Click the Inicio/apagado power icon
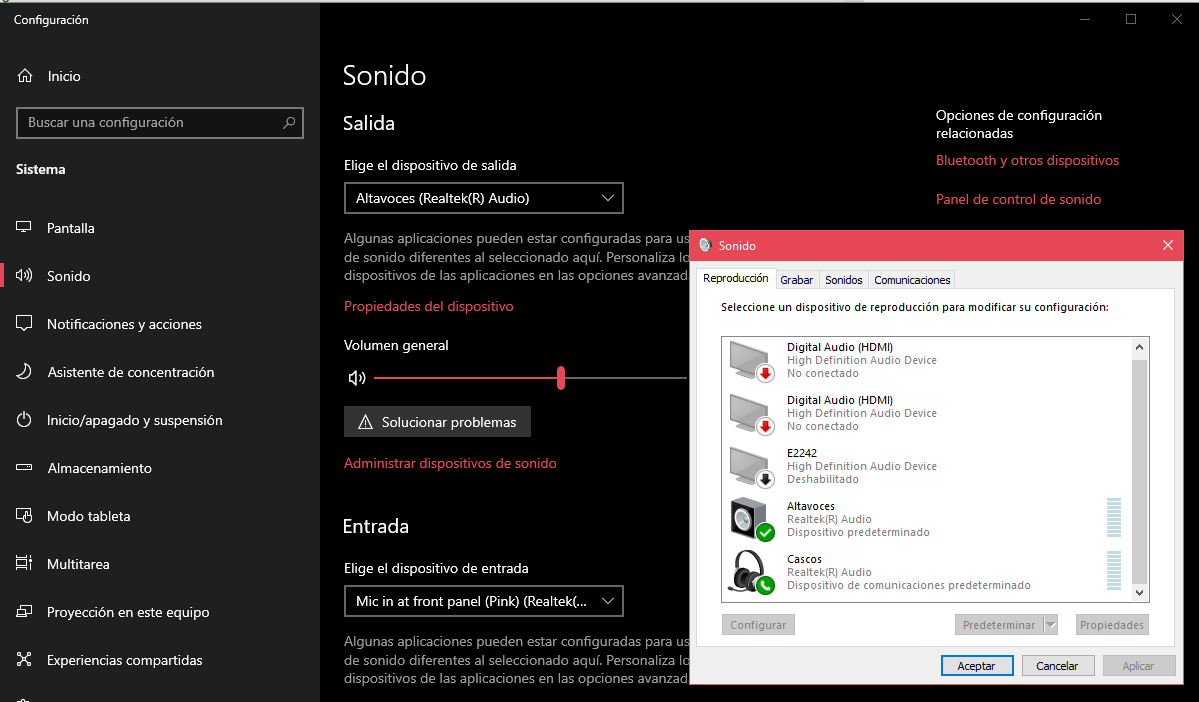The image size is (1199, 702). click(24, 420)
